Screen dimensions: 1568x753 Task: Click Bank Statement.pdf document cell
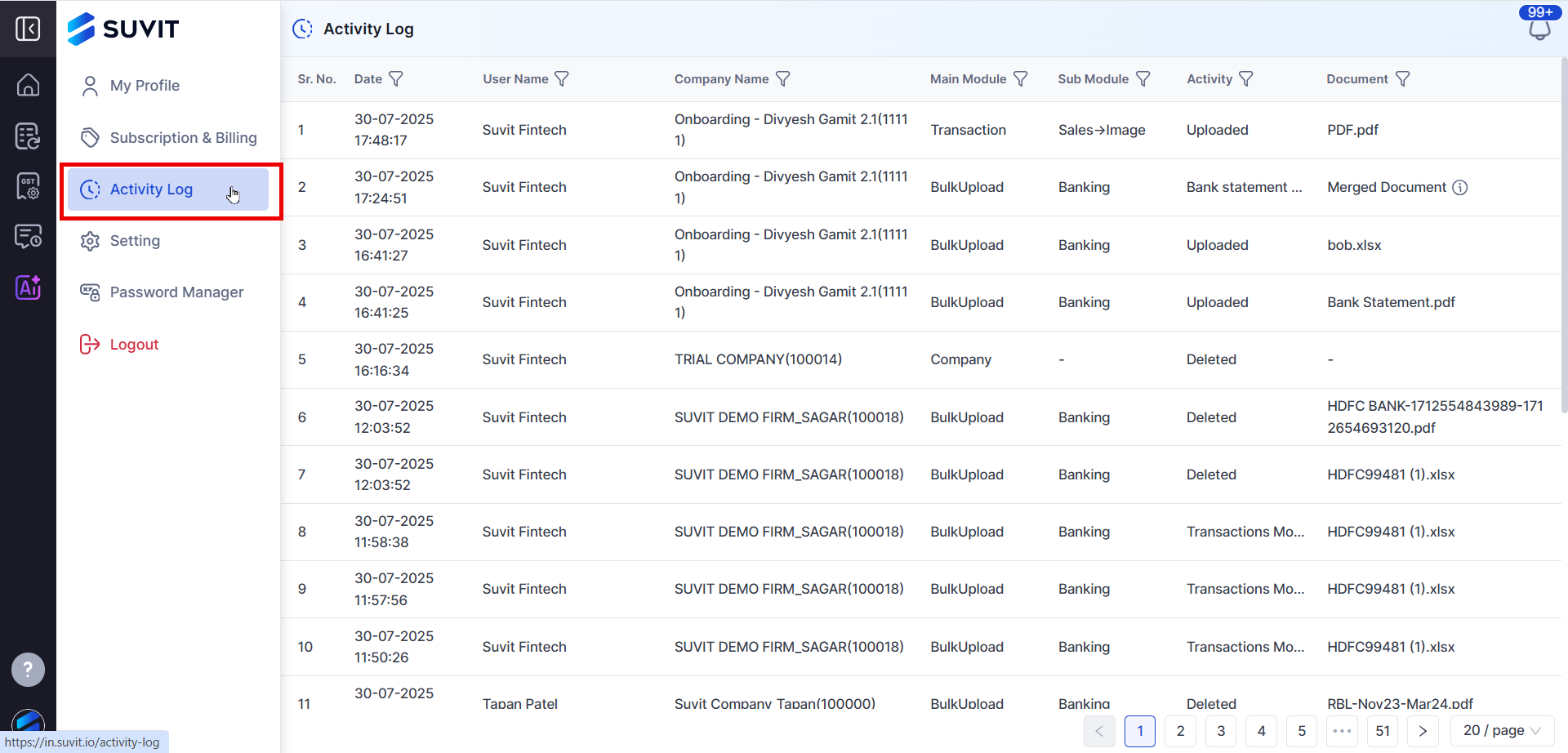[x=1391, y=302]
